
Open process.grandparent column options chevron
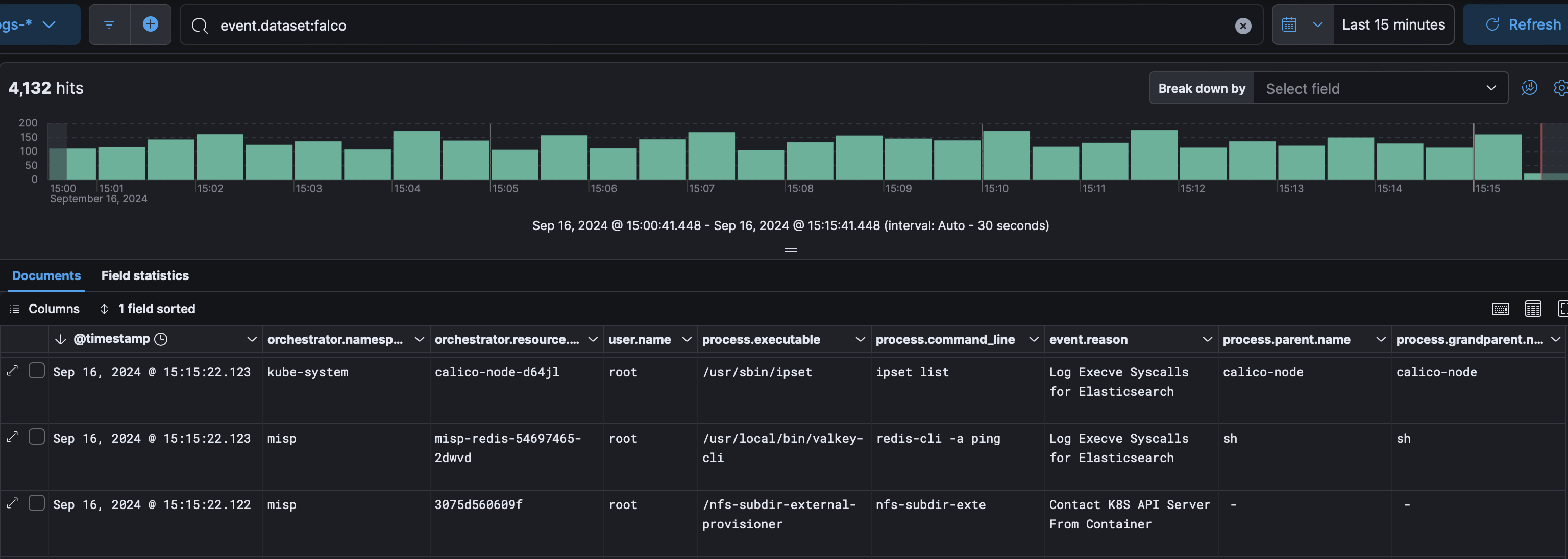pyautogui.click(x=1555, y=339)
